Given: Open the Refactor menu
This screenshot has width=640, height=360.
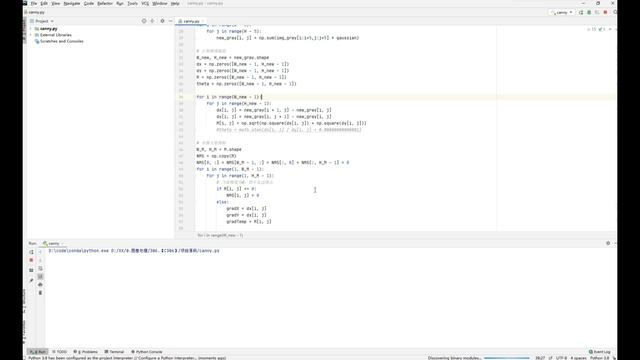Looking at the screenshot, I should click(x=105, y=3).
